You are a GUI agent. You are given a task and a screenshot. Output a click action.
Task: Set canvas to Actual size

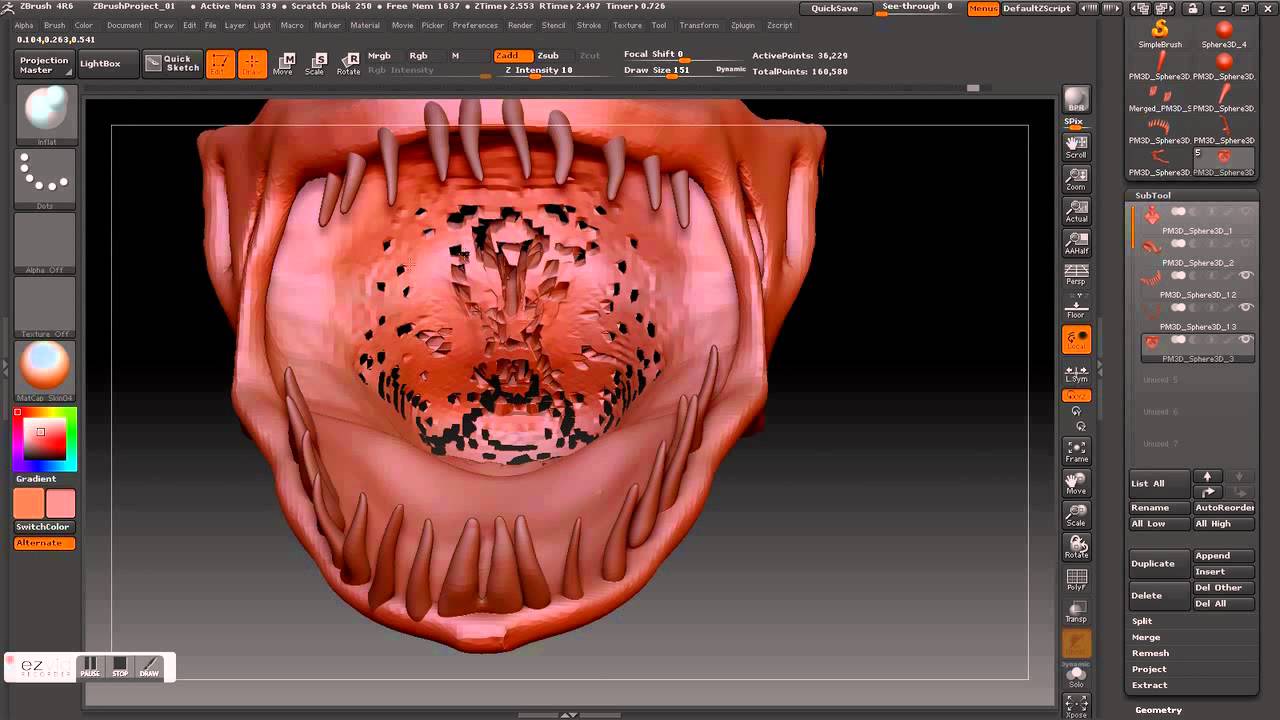[x=1076, y=212]
